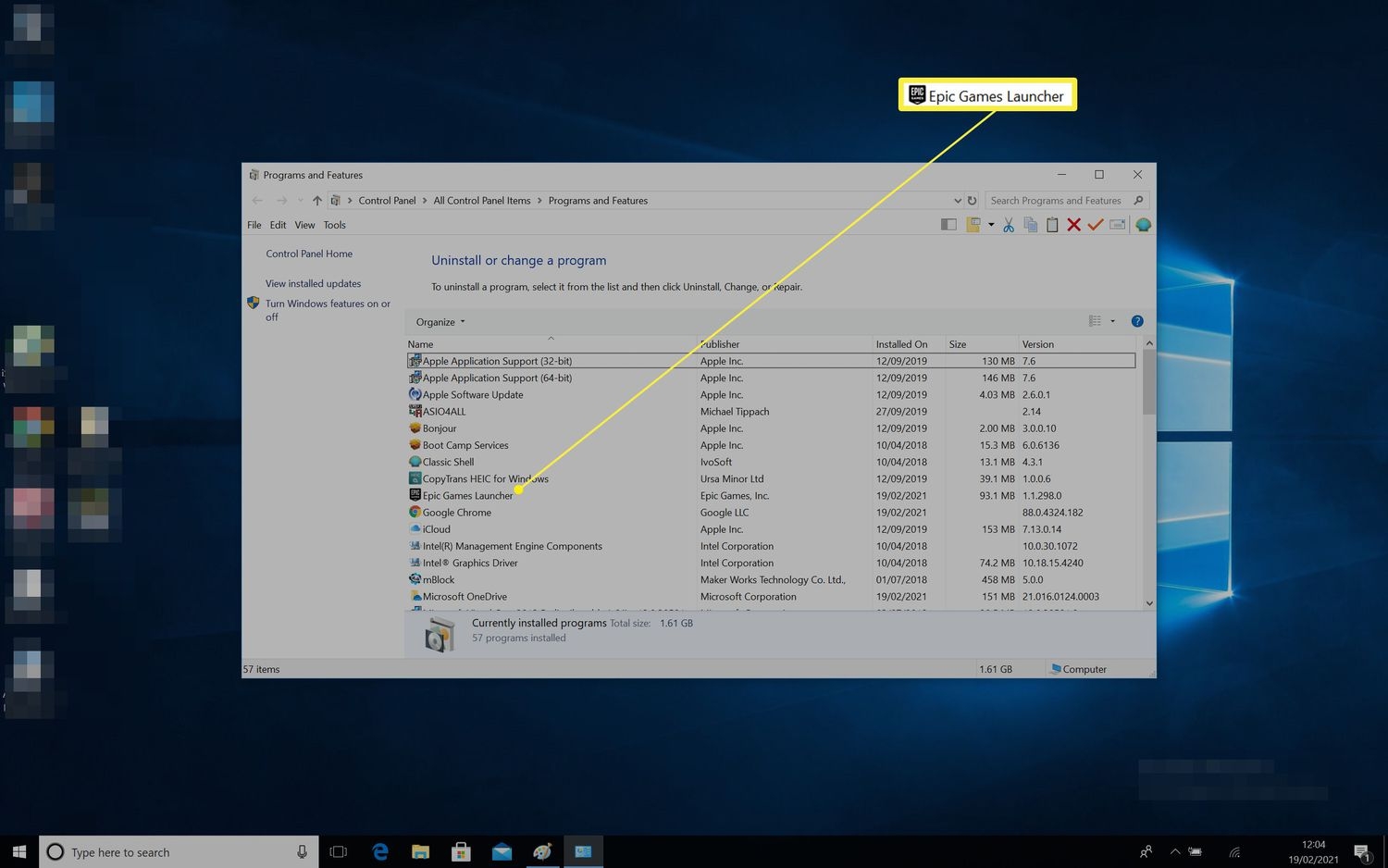
Task: Open Mail app from taskbar
Action: tap(502, 852)
